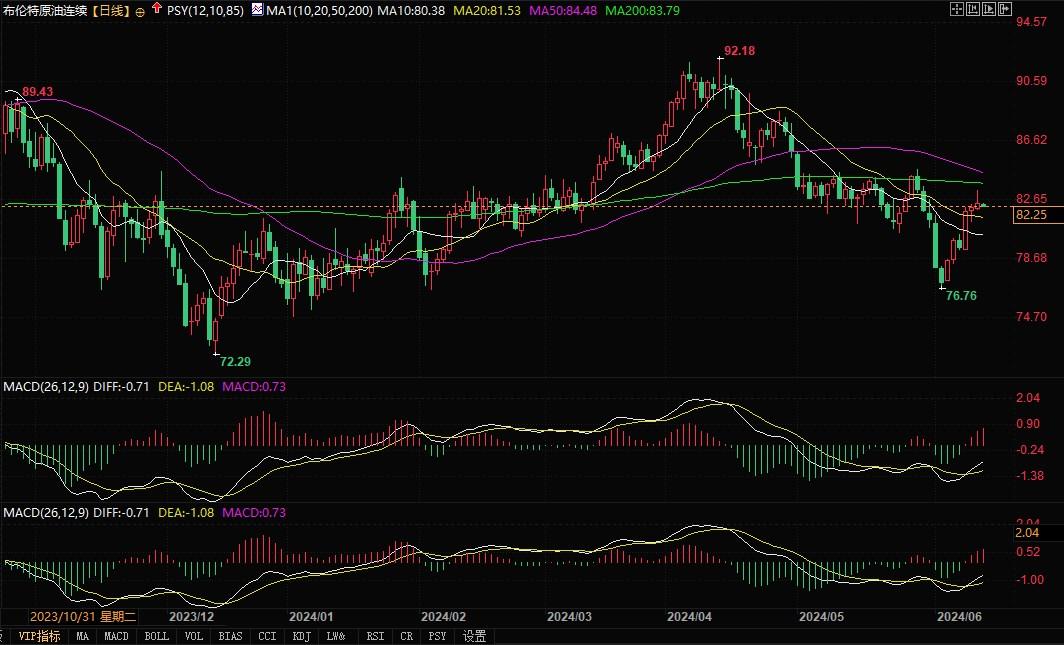
Task: Switch to the KDJ indicator tab
Action: pos(301,636)
